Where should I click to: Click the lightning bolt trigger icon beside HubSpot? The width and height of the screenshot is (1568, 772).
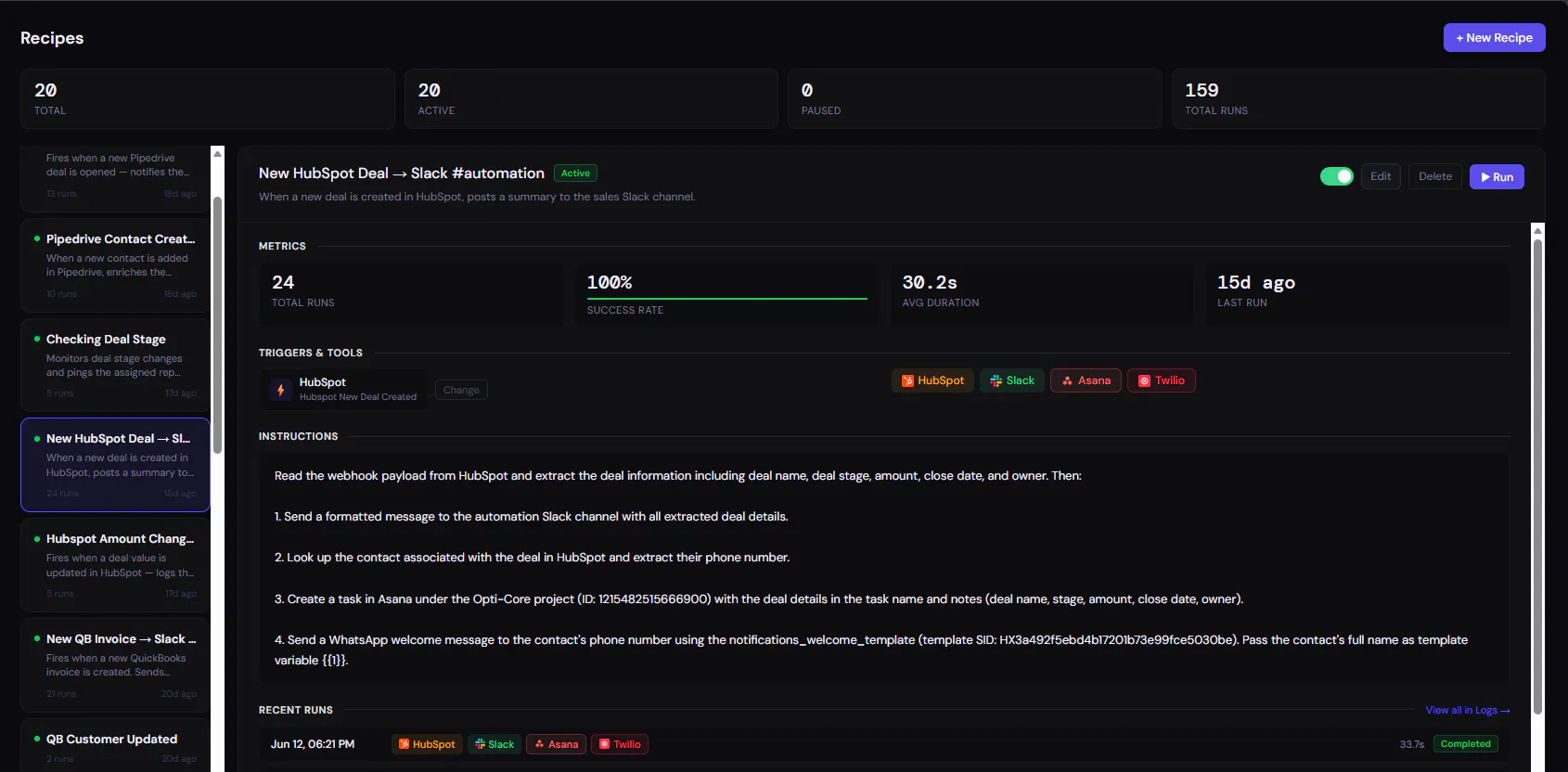(280, 390)
